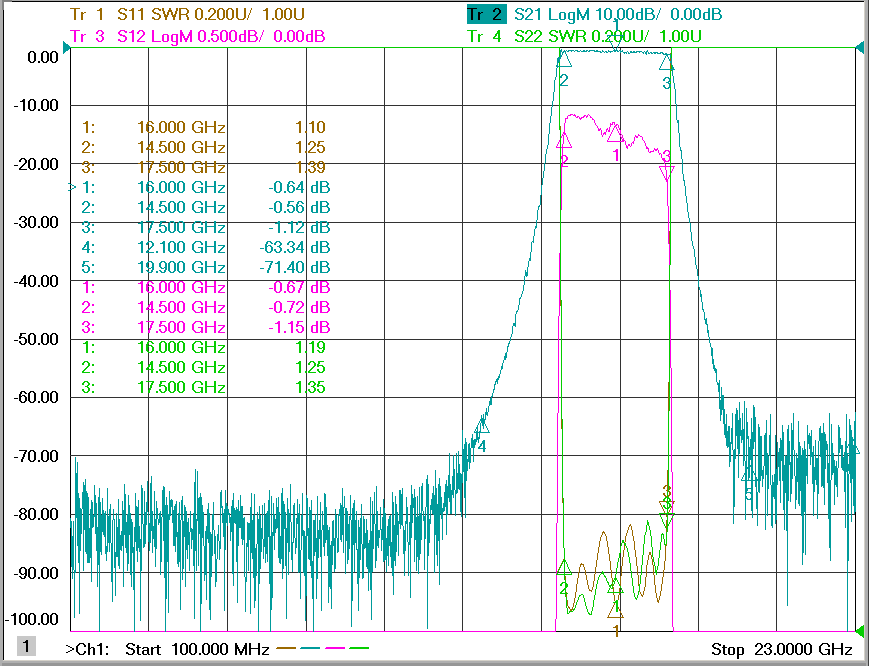Click teal S21 marker 3 at the passband's upper edge
The width and height of the screenshot is (869, 666).
[666, 63]
